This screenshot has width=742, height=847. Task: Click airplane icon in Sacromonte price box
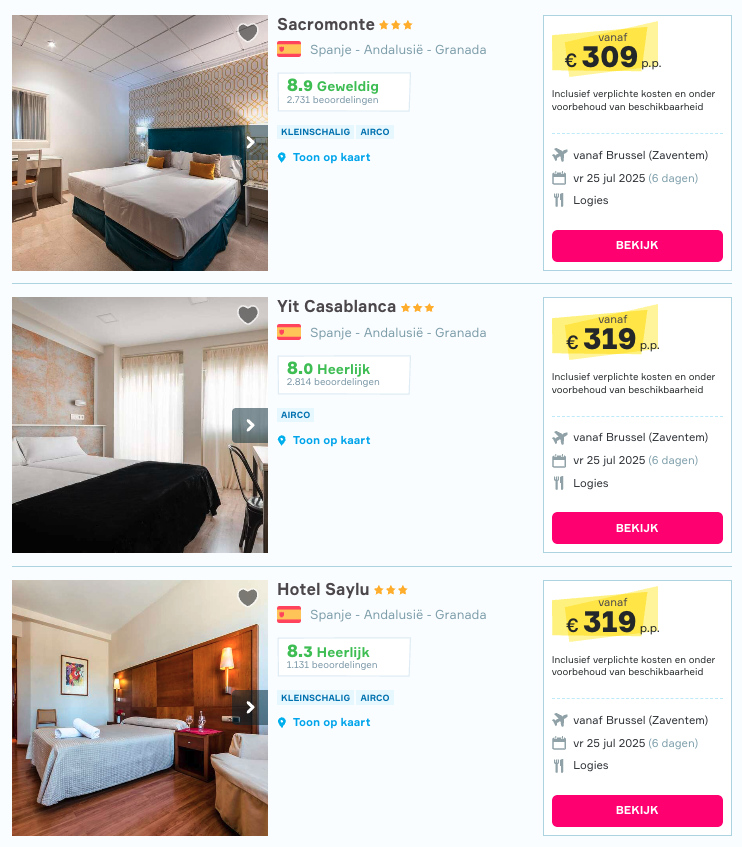[x=559, y=155]
